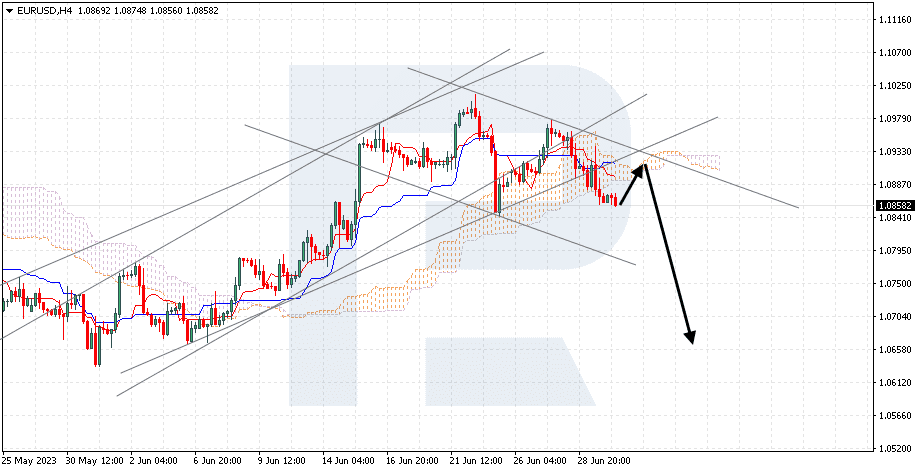Viewport: 919px width, 472px height.
Task: Click the 14 Jun 04:00 time label
Action: coord(348,461)
